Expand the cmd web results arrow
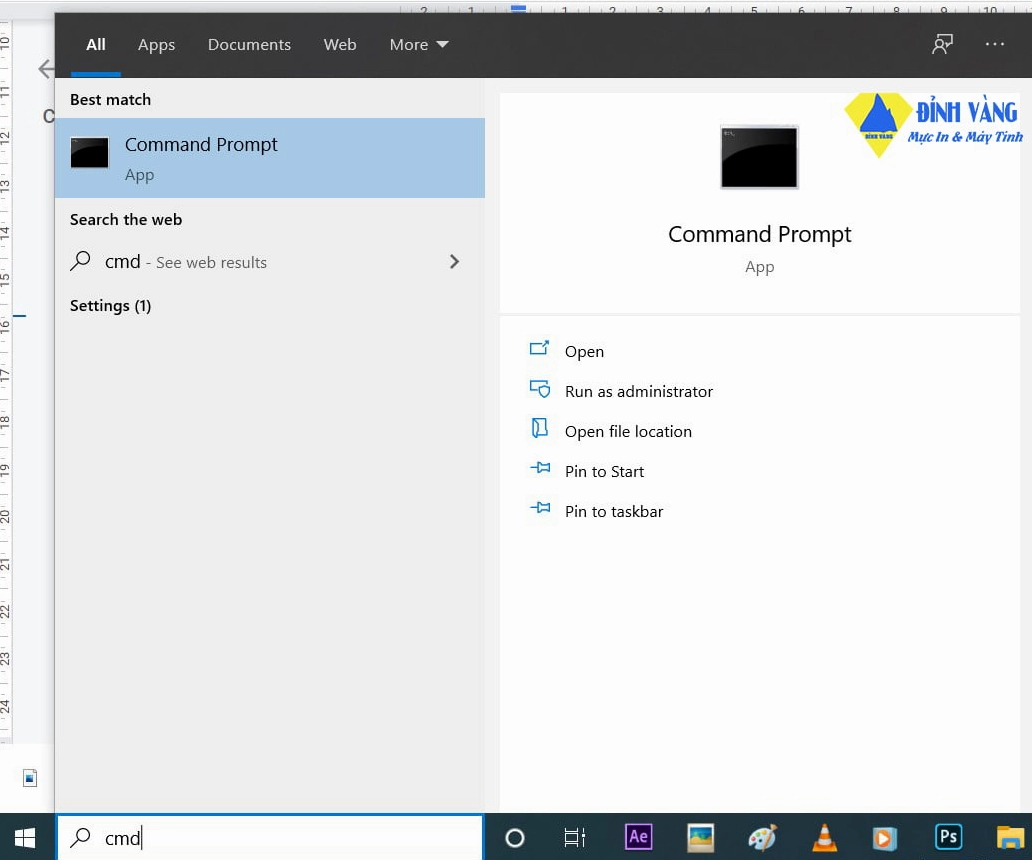Screen dimensions: 1032x860 (x=455, y=261)
